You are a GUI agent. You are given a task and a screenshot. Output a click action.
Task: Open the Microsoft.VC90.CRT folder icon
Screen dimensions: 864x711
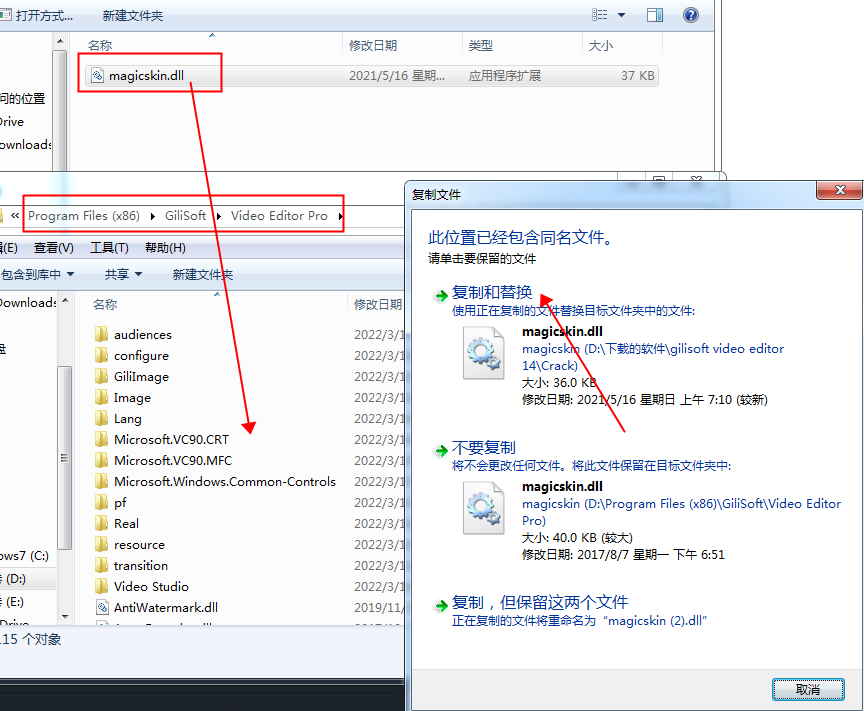point(101,439)
